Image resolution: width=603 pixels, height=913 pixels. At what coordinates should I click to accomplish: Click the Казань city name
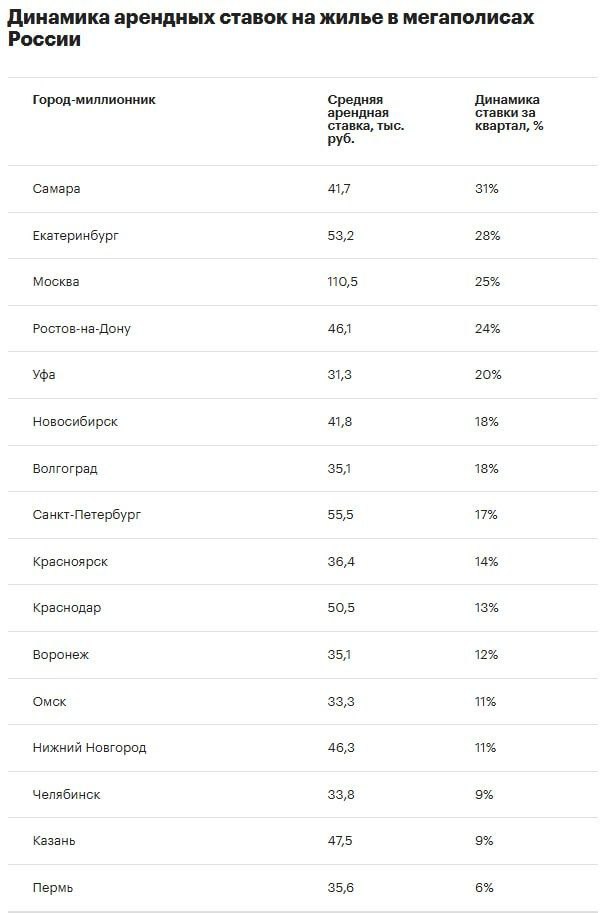[x=54, y=840]
